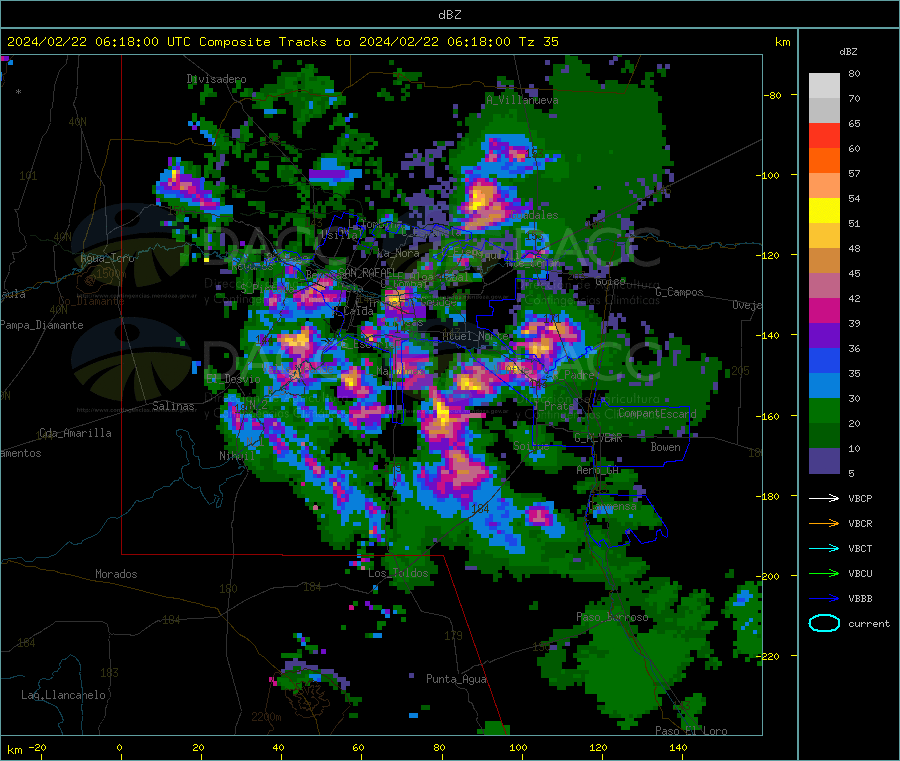Click the '0' tick on the bottom axis
Viewport: 900px width, 761px height.
point(119,747)
